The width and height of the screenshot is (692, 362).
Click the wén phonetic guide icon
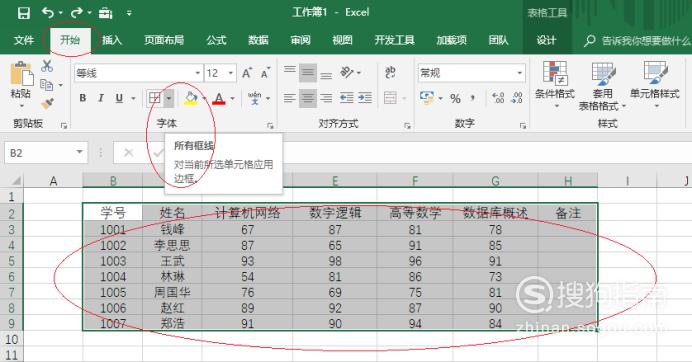point(255,98)
